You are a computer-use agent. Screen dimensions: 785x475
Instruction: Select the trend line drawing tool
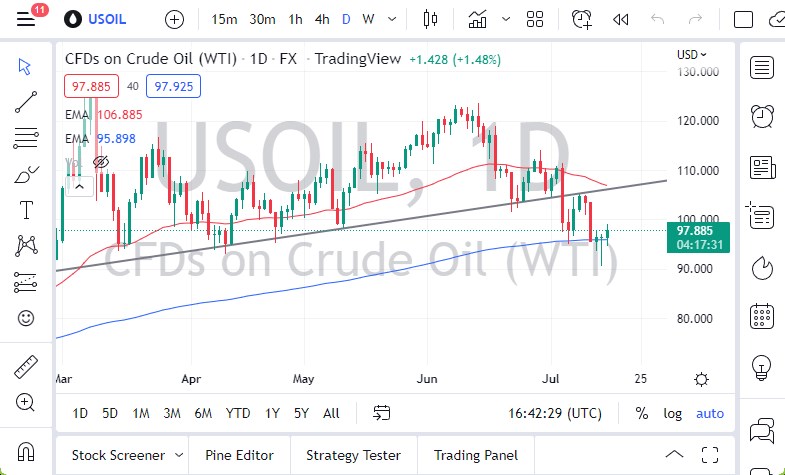coord(26,101)
